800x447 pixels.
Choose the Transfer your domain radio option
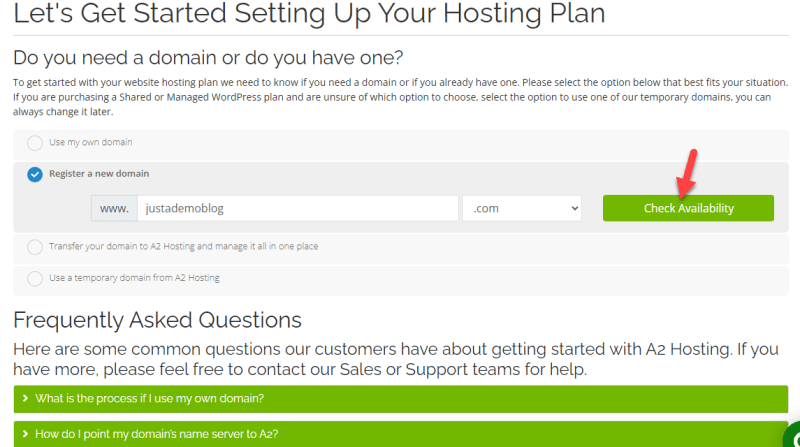point(35,247)
